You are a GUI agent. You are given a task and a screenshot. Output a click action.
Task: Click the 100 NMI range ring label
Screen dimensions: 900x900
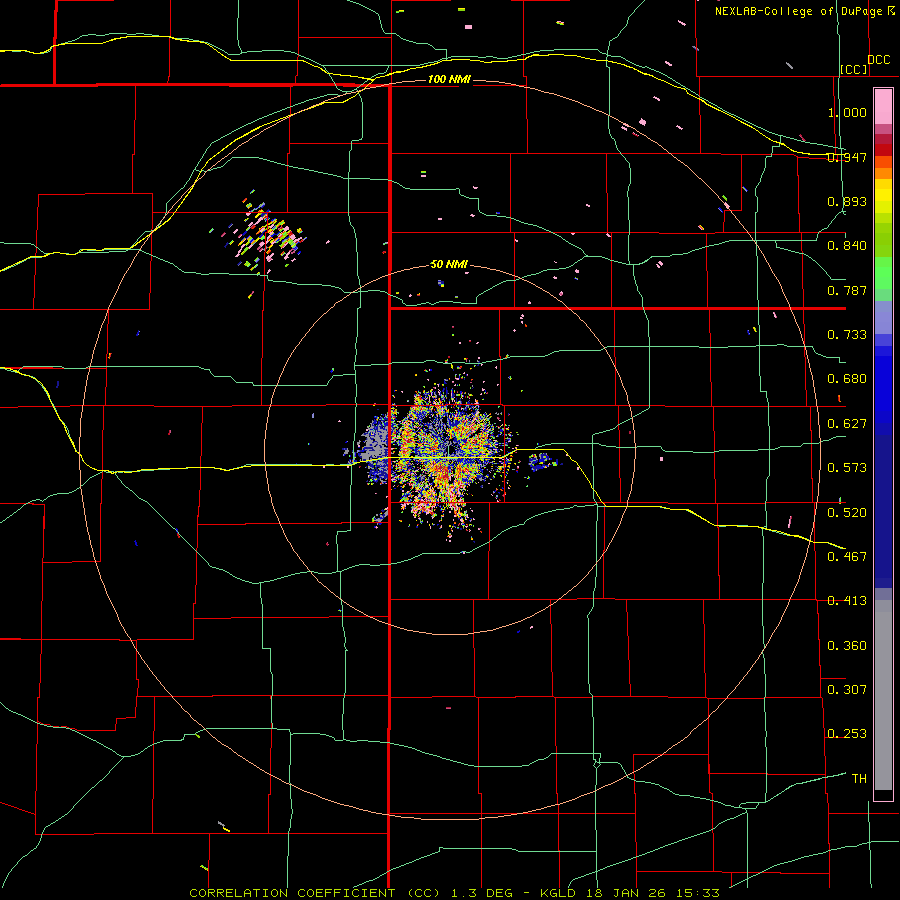click(x=449, y=79)
